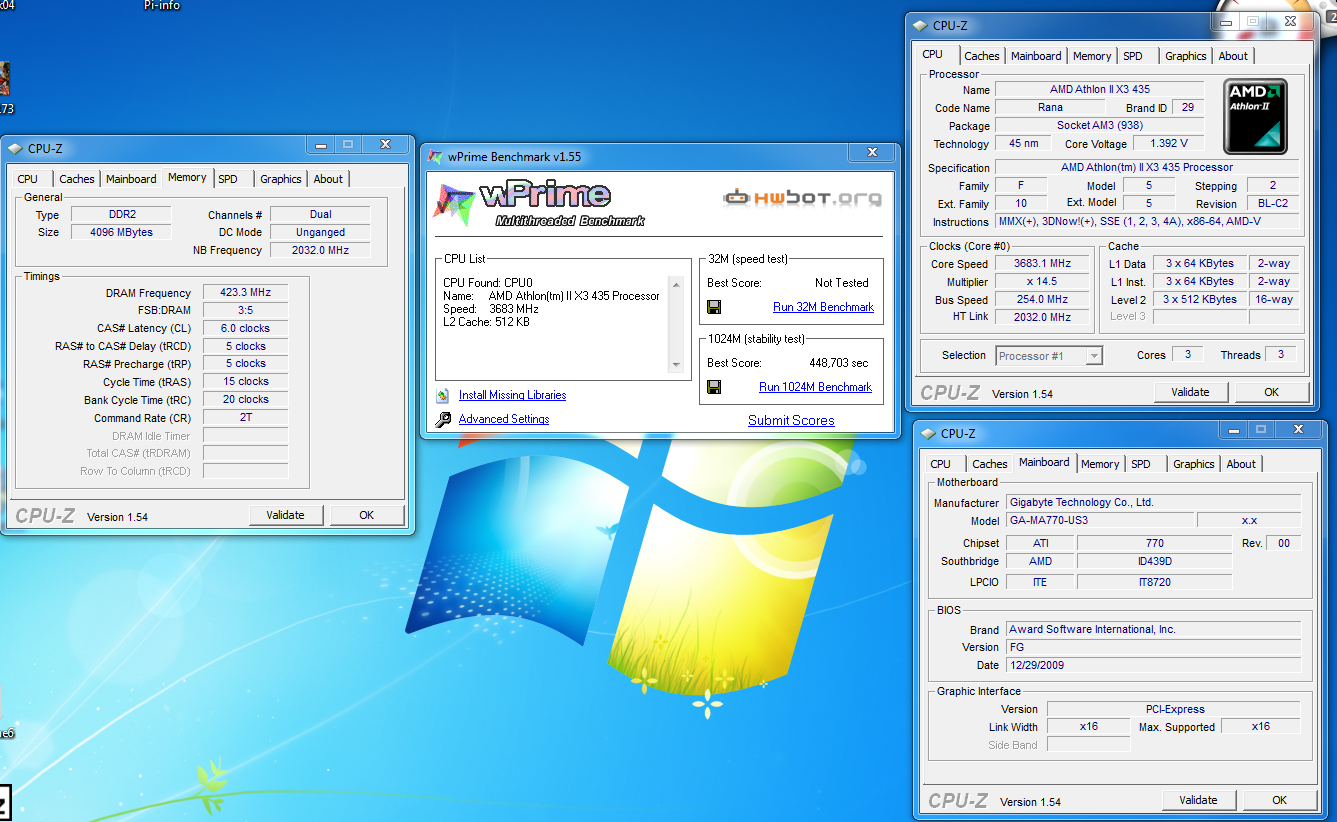Open Graphics tab in bottom-right CPU-Z window
The width and height of the screenshot is (1337, 822).
coord(1194,464)
